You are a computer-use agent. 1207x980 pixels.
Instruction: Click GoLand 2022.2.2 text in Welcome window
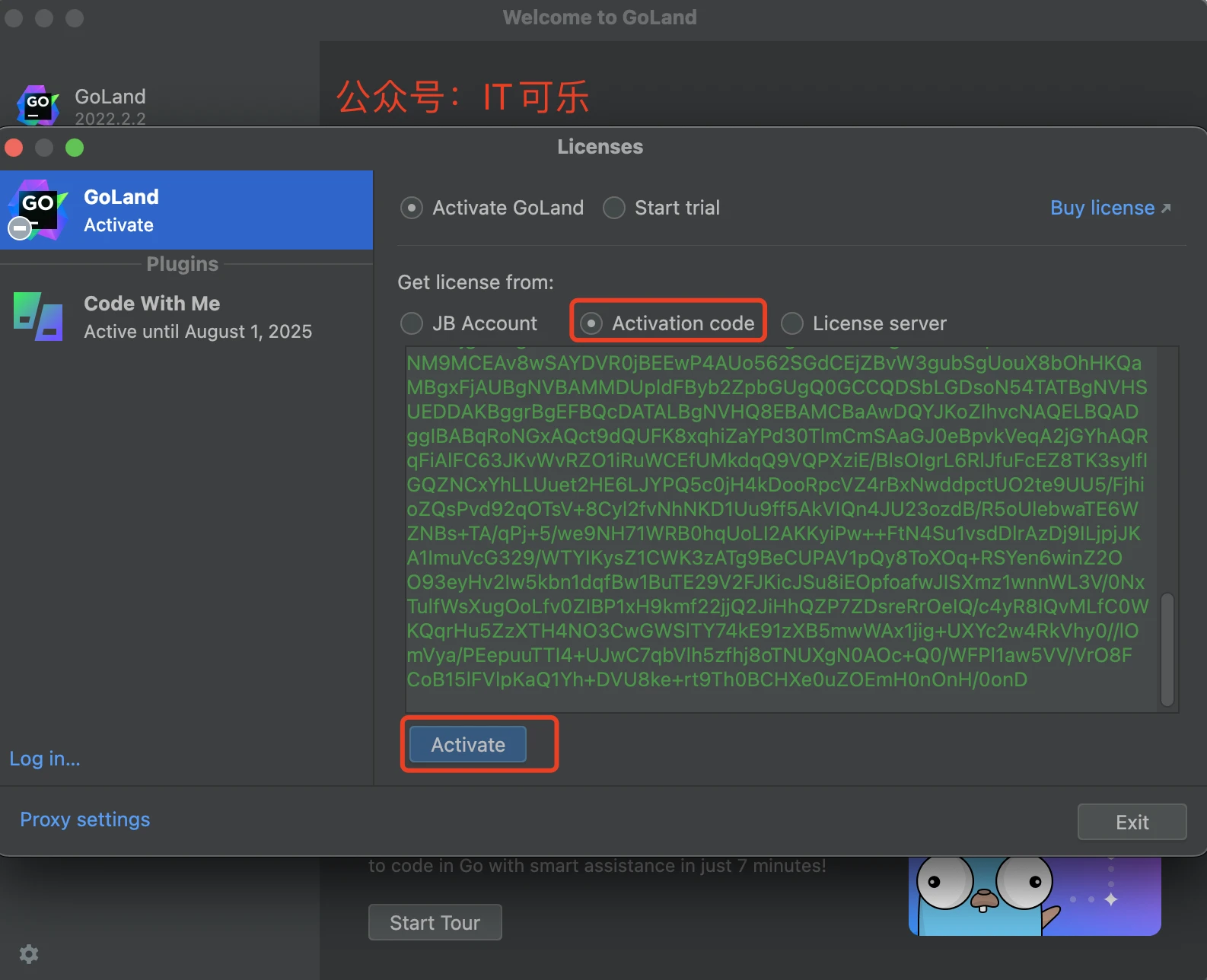click(110, 107)
